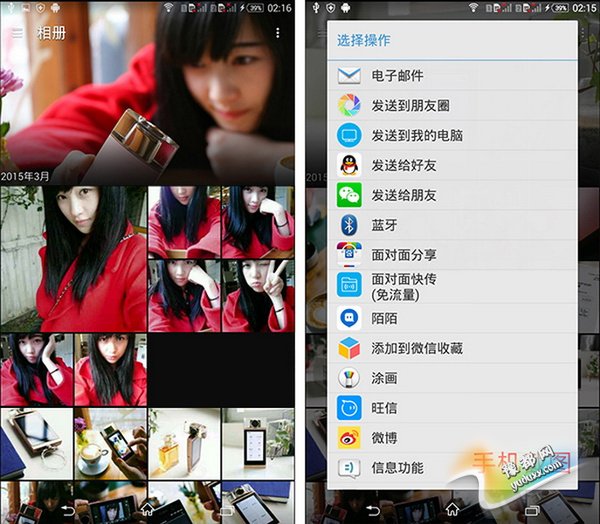The image size is (600, 524).
Task: Tap the 旺信 app icon
Action: click(349, 408)
